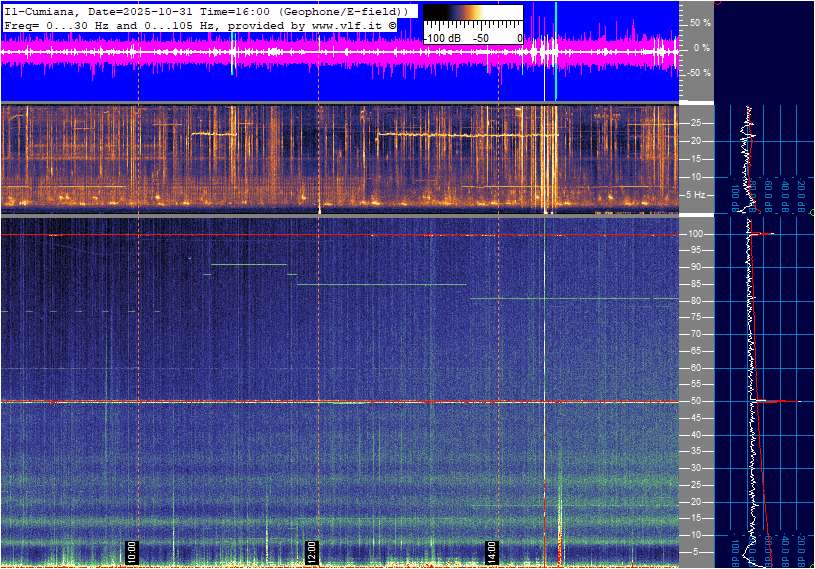This screenshot has height=569, width=815.
Task: Click the -50 % label on amplitude axis
Action: click(698, 72)
